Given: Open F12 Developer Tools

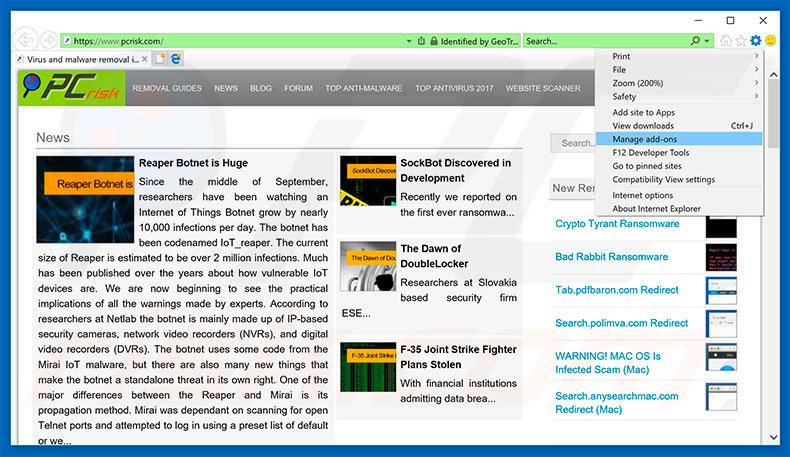Looking at the screenshot, I should pyautogui.click(x=679, y=152).
